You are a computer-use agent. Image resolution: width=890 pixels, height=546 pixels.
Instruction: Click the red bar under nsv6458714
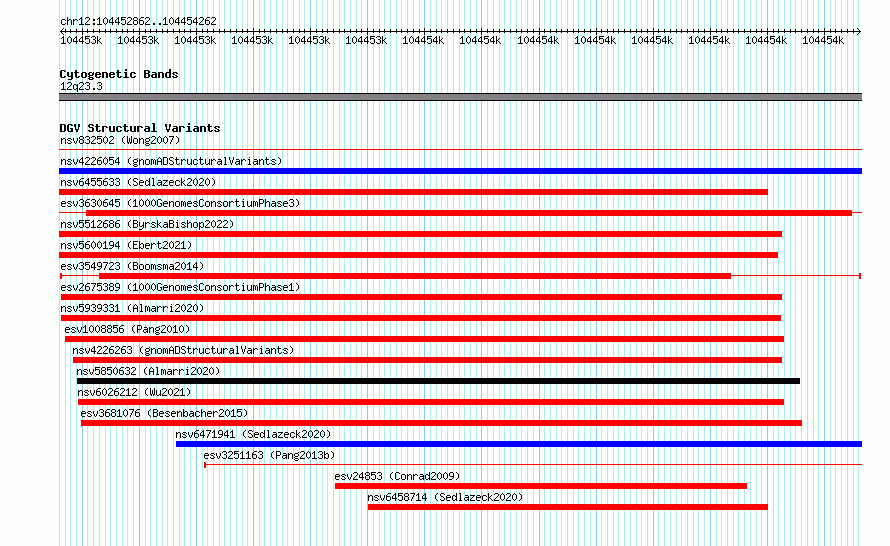pos(568,507)
